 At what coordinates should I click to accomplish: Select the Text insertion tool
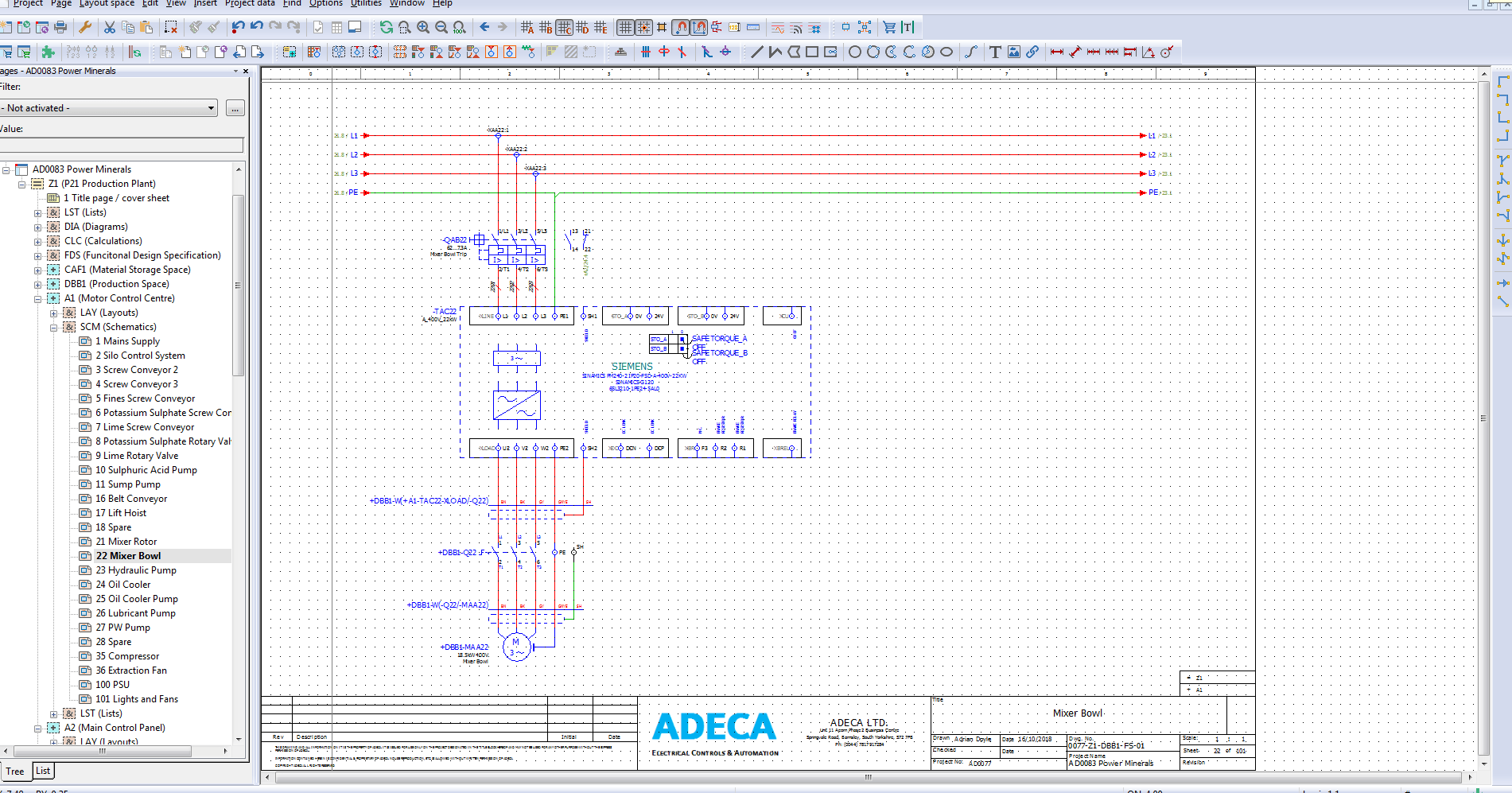(995, 52)
